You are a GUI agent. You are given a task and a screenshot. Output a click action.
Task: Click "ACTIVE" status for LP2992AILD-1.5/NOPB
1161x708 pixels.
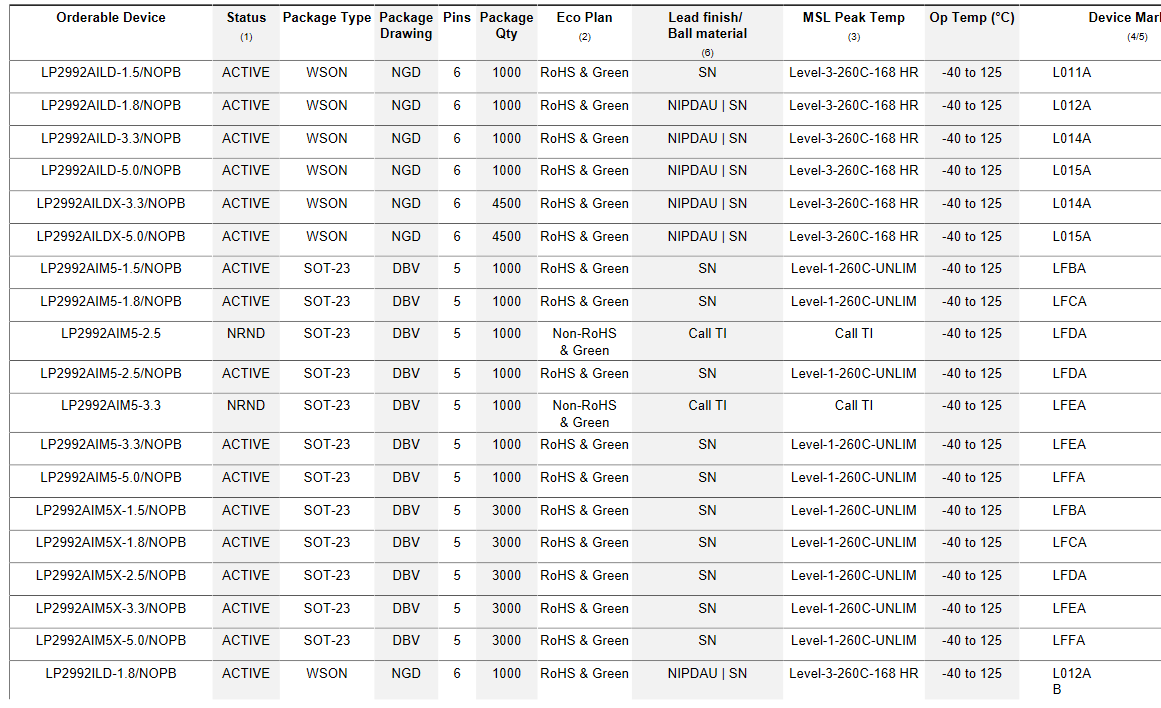tap(246, 73)
